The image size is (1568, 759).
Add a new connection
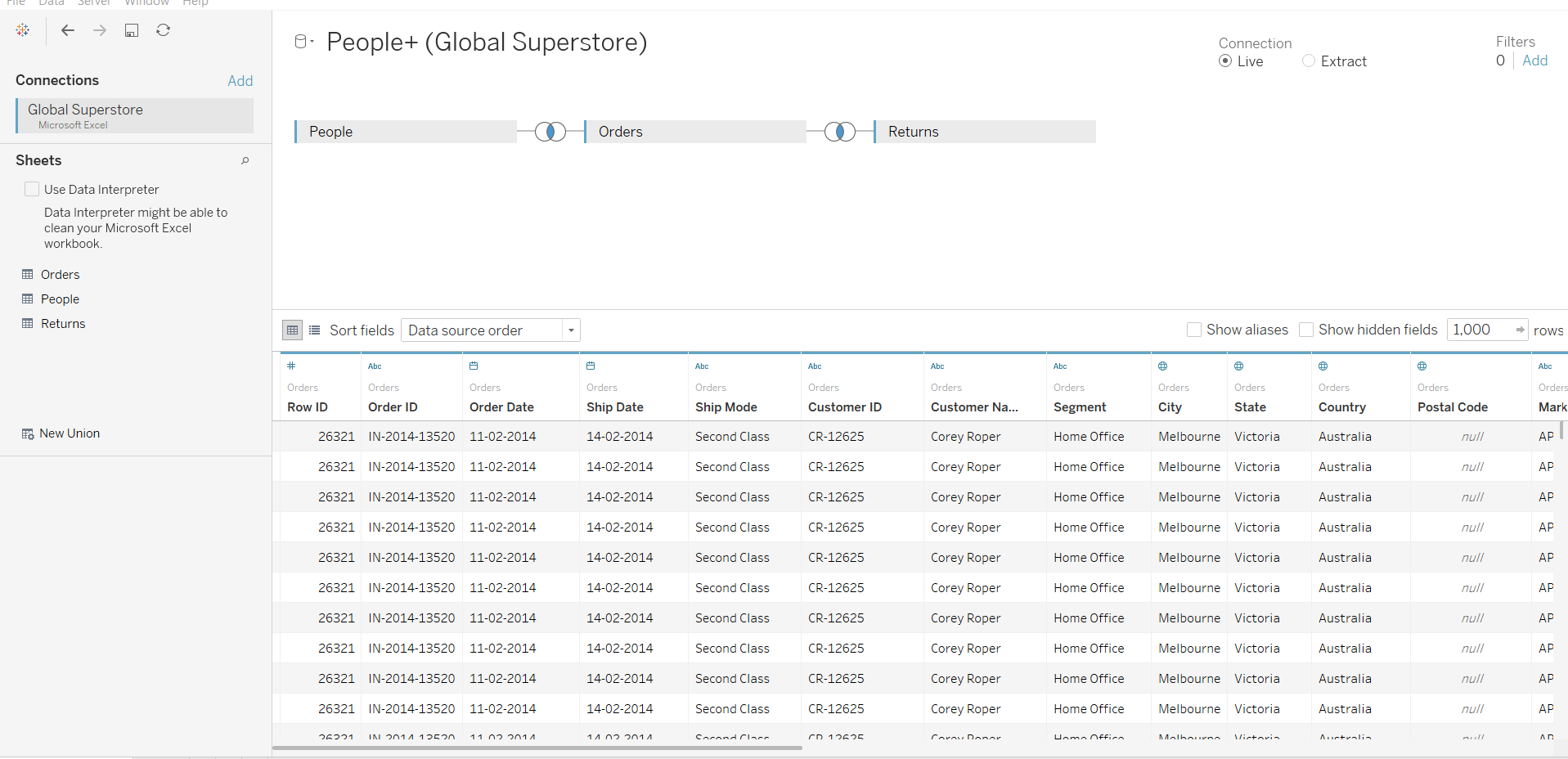[x=240, y=81]
